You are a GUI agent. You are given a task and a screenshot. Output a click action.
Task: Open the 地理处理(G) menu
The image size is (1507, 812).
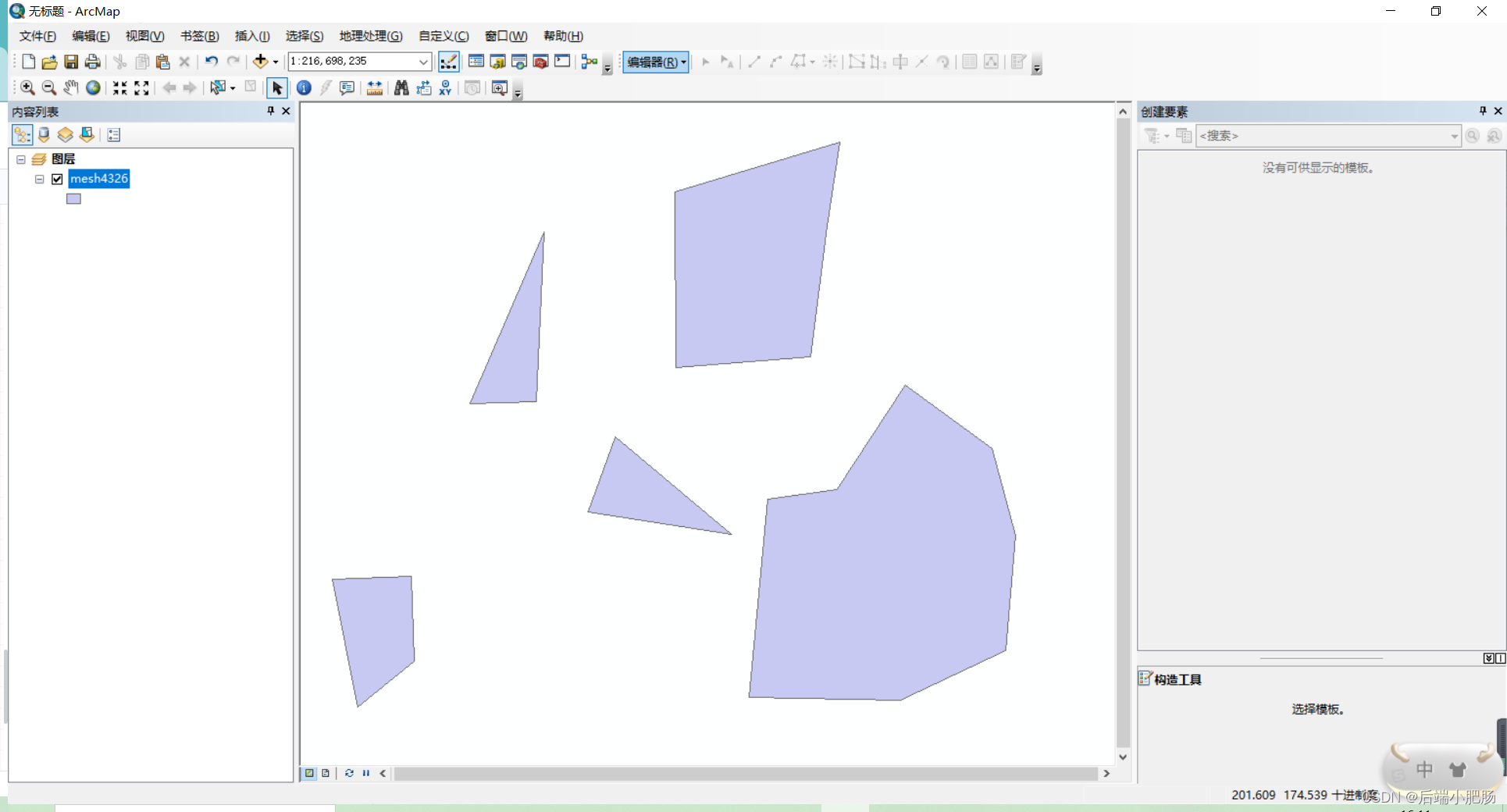[x=370, y=36]
